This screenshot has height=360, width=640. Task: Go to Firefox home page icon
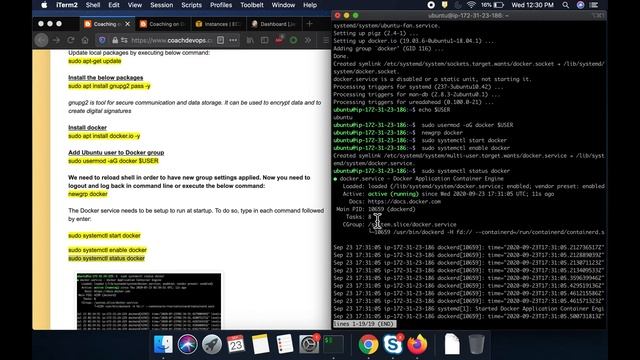85,40
